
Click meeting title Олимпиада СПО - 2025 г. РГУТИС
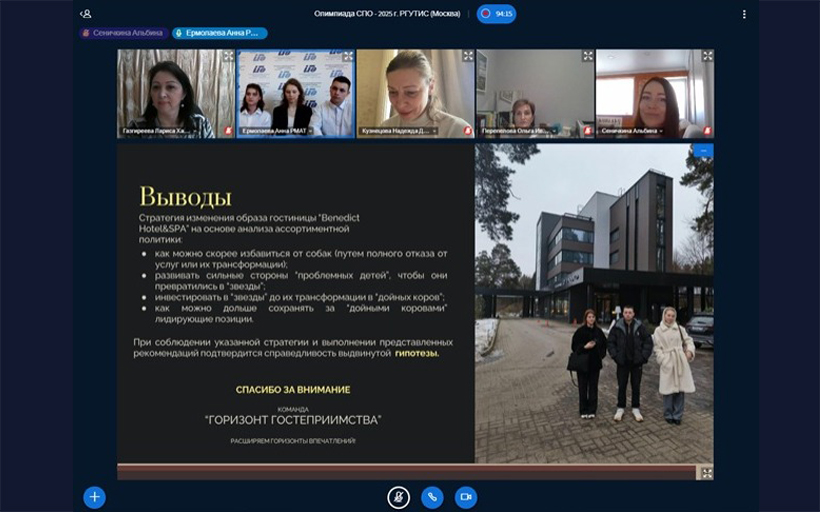click(387, 14)
